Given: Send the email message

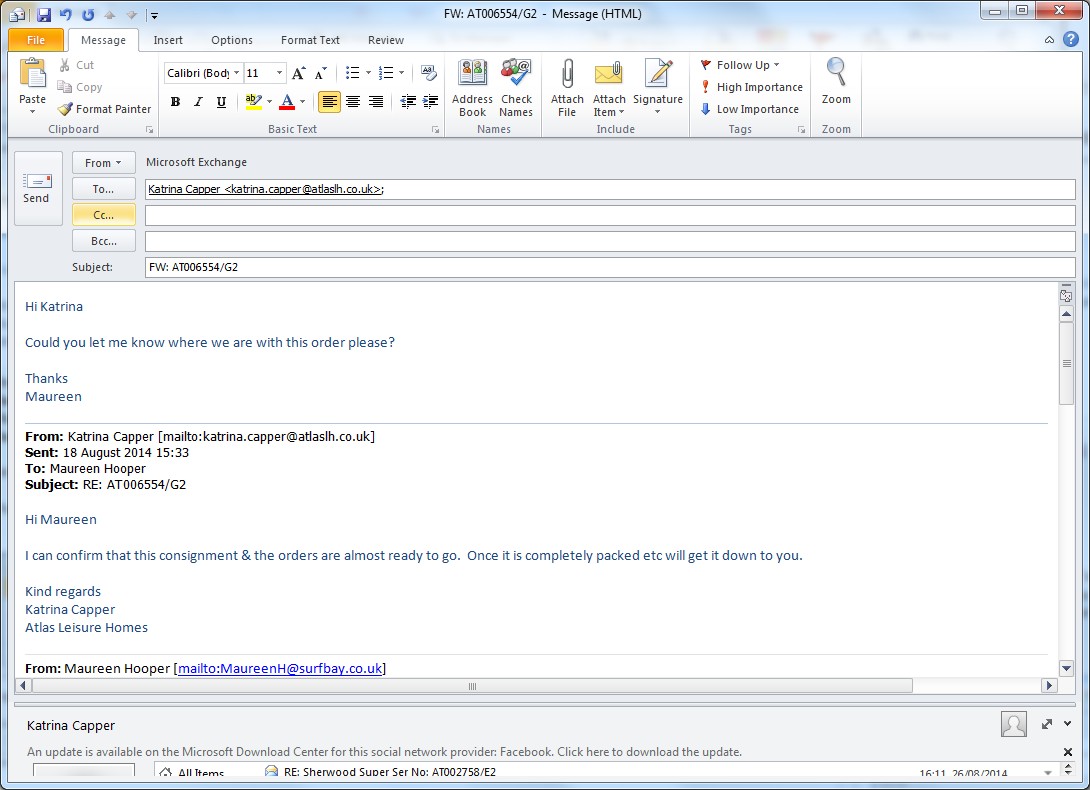Looking at the screenshot, I should pos(36,187).
